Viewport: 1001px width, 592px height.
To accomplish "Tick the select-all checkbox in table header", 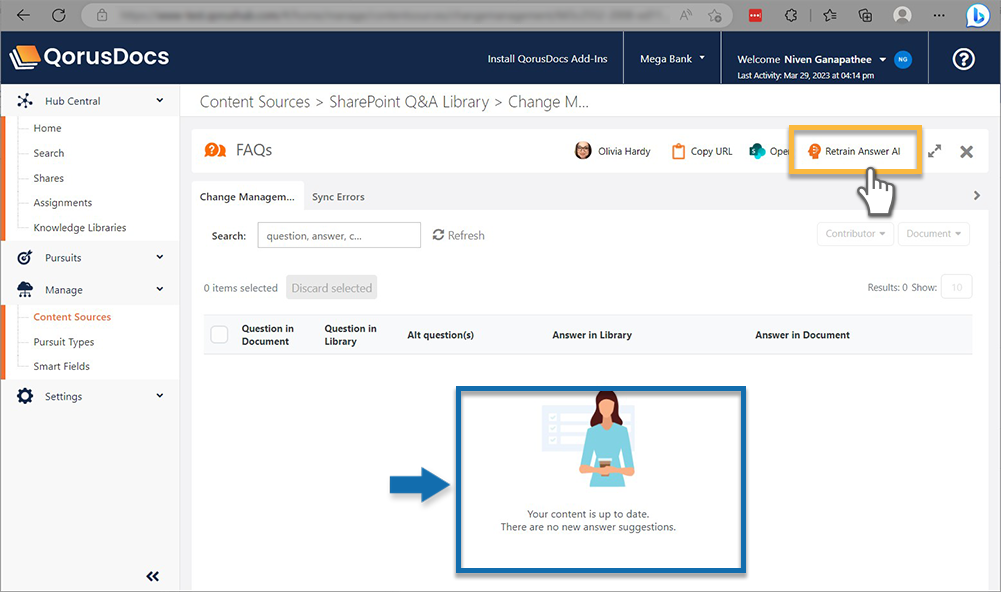I will (219, 335).
